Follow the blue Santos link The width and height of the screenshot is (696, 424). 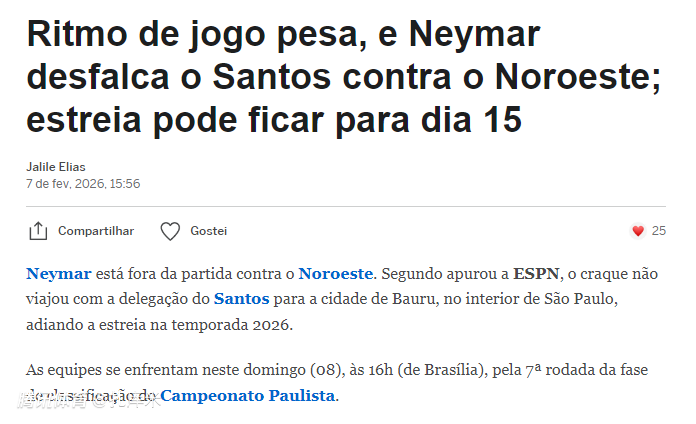tap(241, 298)
